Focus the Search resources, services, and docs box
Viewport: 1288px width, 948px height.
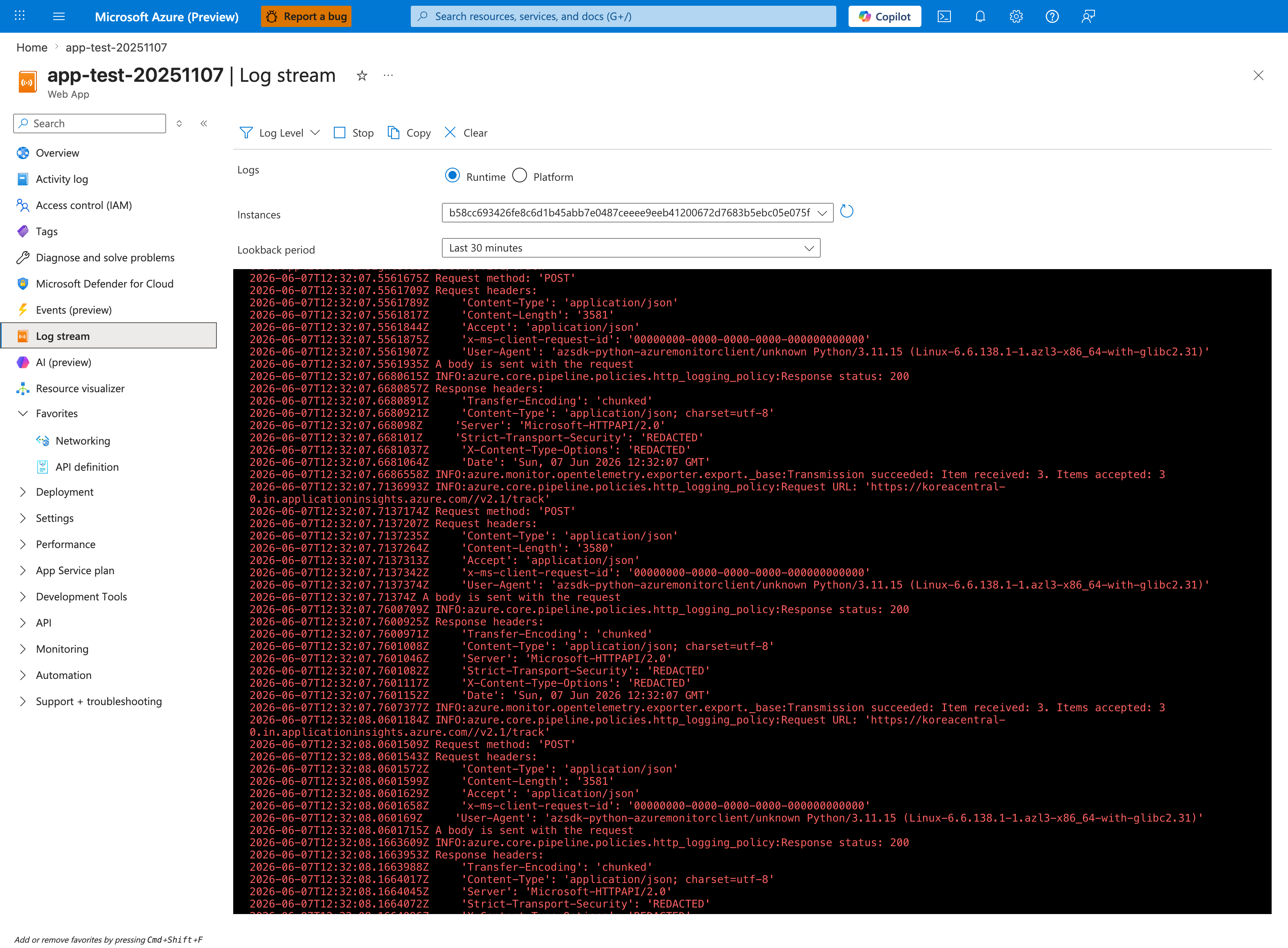tap(623, 16)
